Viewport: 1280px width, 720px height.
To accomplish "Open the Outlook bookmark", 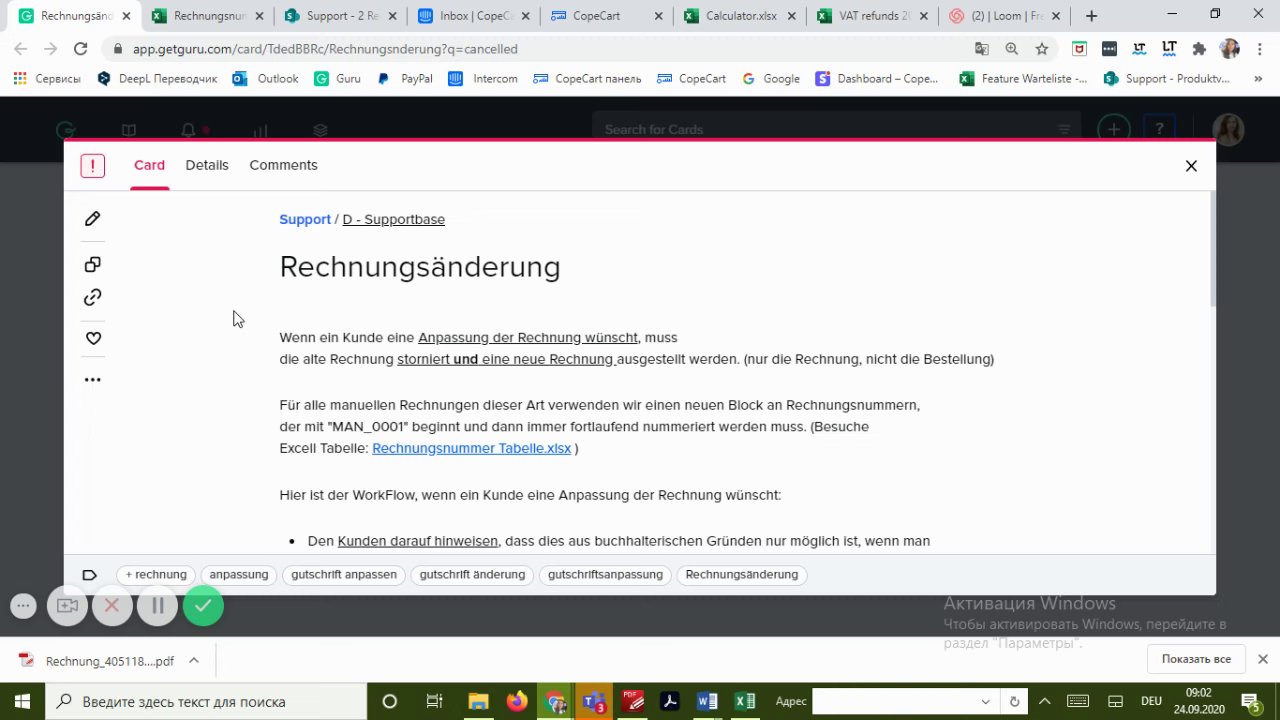I will pyautogui.click(x=266, y=78).
